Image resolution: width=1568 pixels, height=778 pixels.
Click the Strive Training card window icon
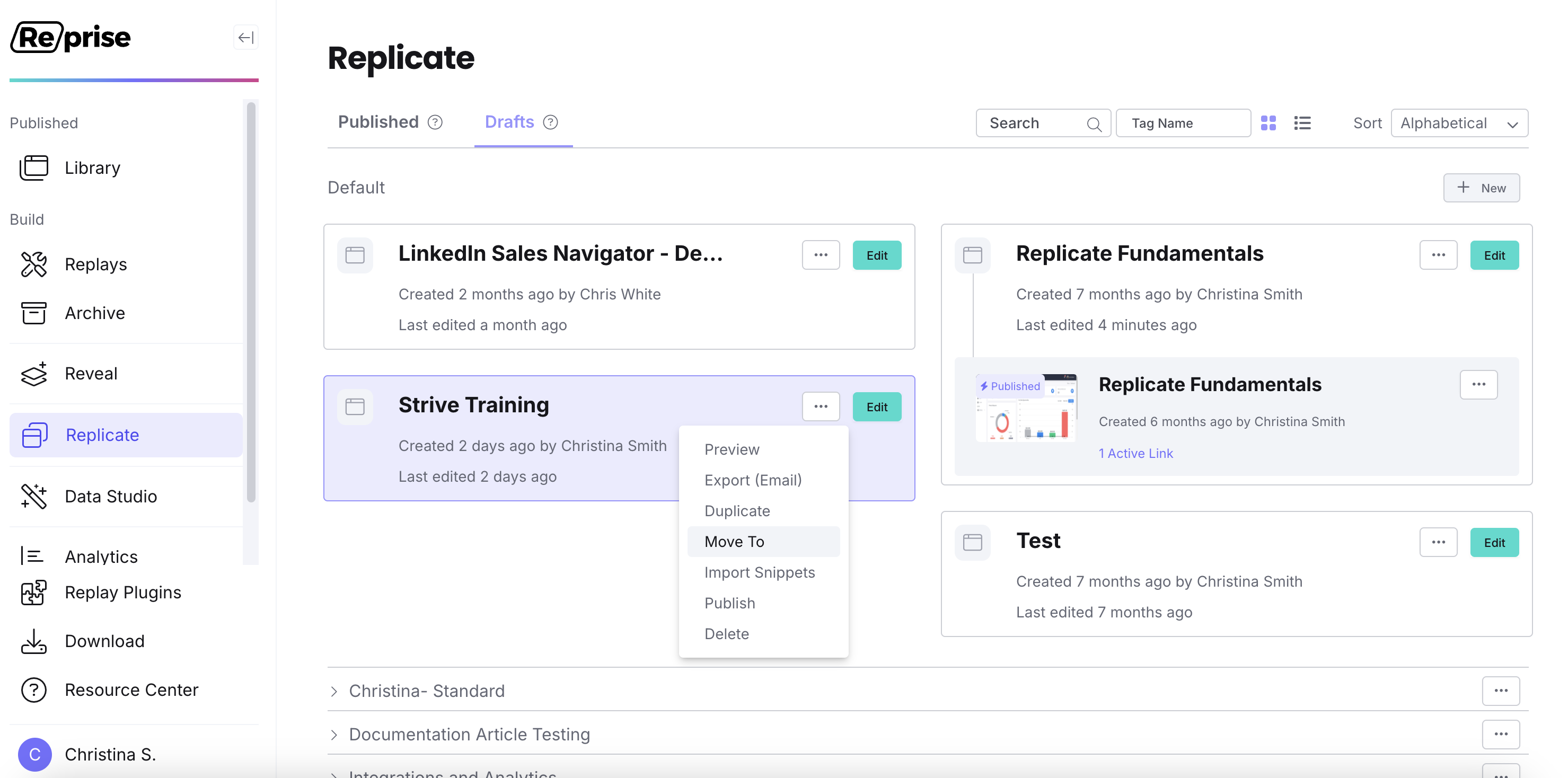point(355,406)
